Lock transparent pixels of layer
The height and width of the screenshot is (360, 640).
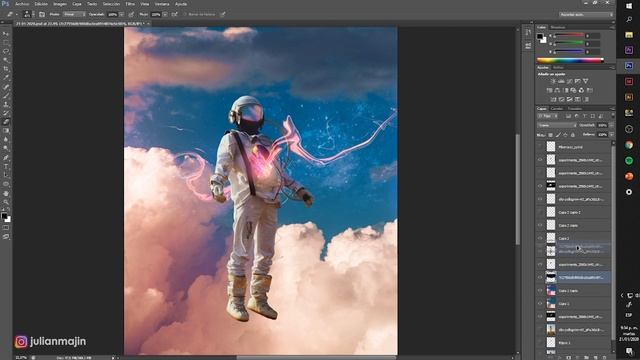[x=551, y=135]
